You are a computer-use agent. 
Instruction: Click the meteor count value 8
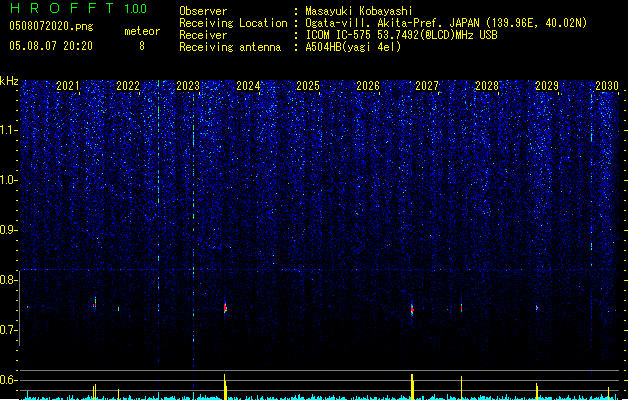coord(142,46)
